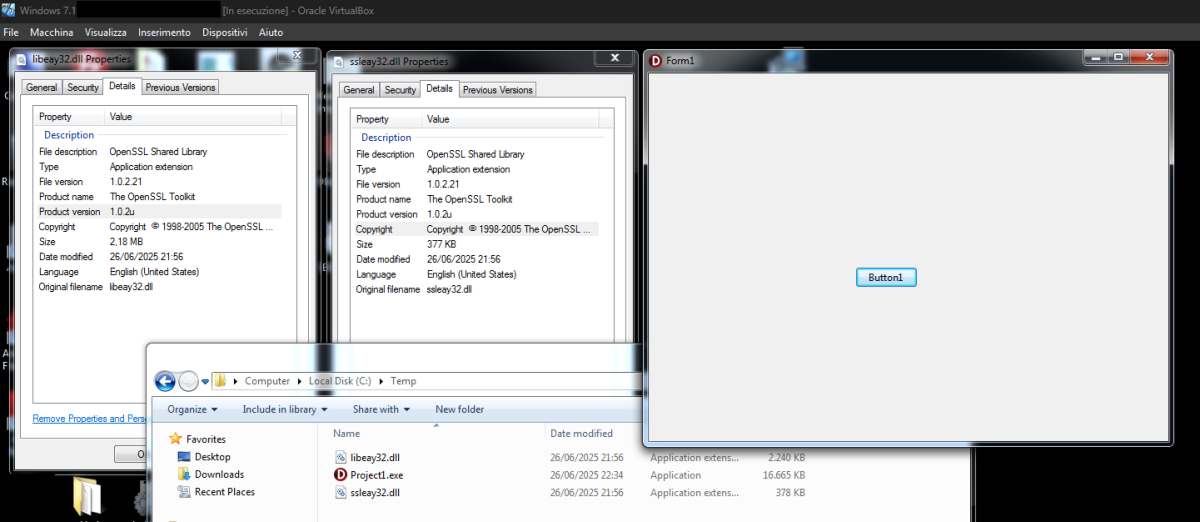The height and width of the screenshot is (522, 1200).
Task: Select the Project1.exe Delphi icon in Explorer
Action: (341, 475)
